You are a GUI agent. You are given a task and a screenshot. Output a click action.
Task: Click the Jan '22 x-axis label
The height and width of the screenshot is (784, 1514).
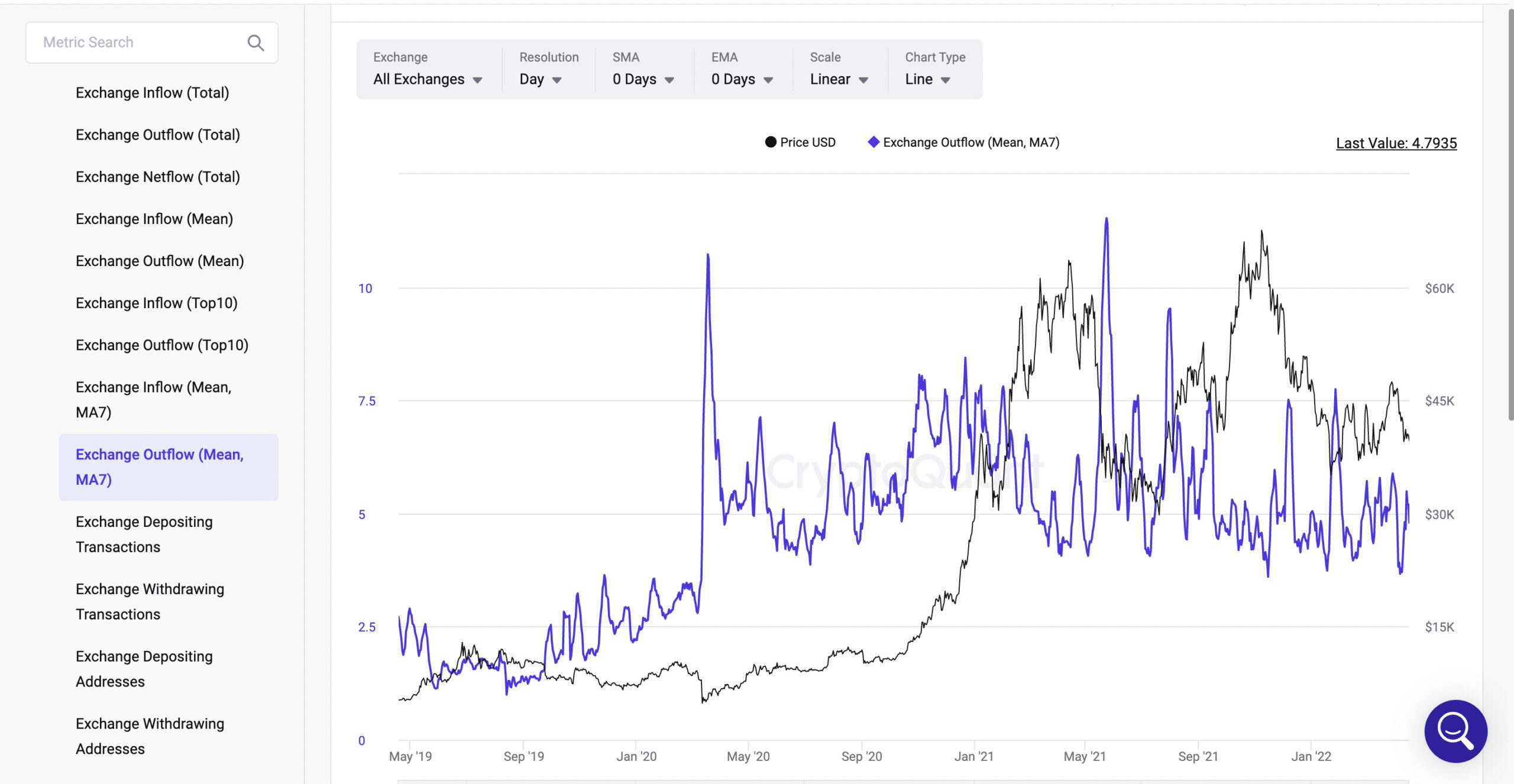[1311, 756]
